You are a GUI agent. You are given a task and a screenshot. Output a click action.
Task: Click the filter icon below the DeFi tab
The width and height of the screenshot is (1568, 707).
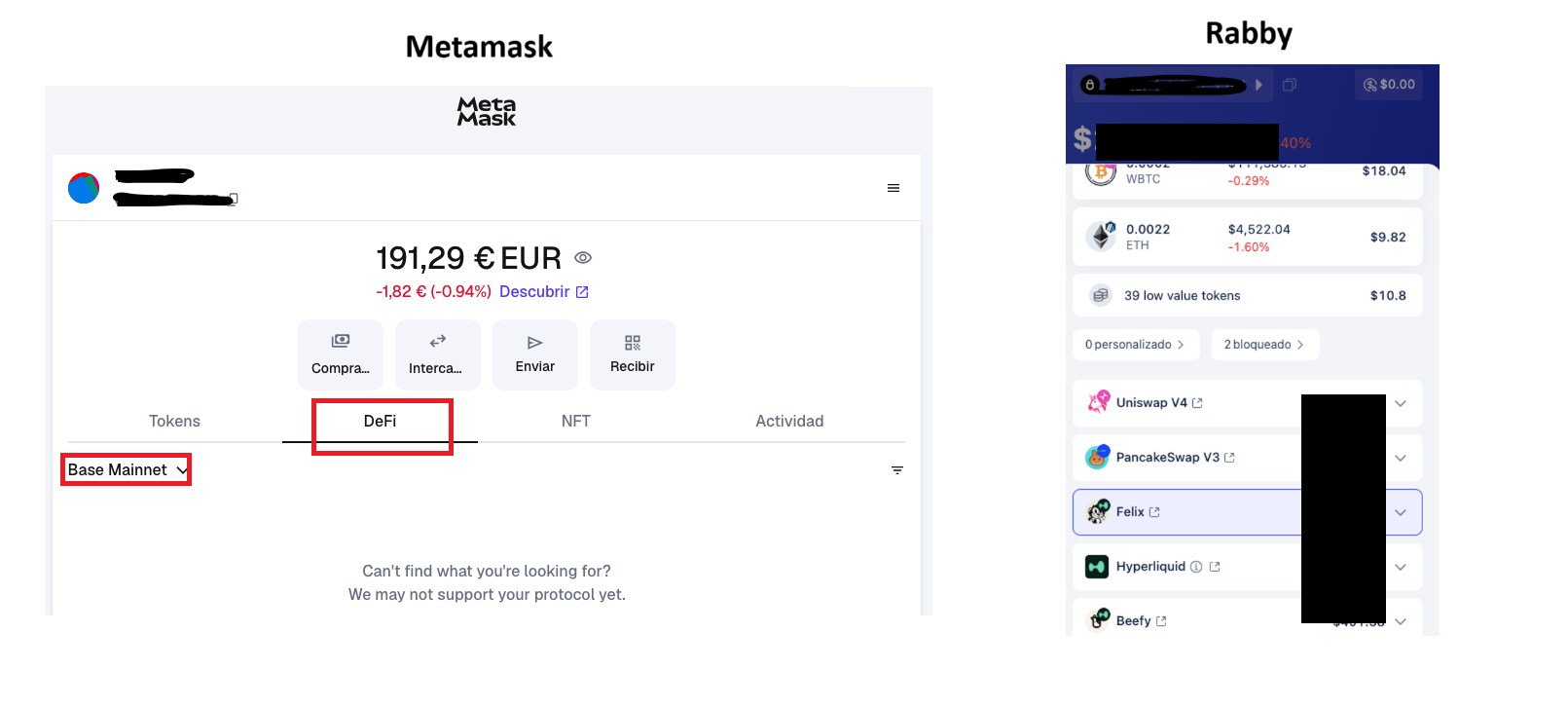point(897,470)
